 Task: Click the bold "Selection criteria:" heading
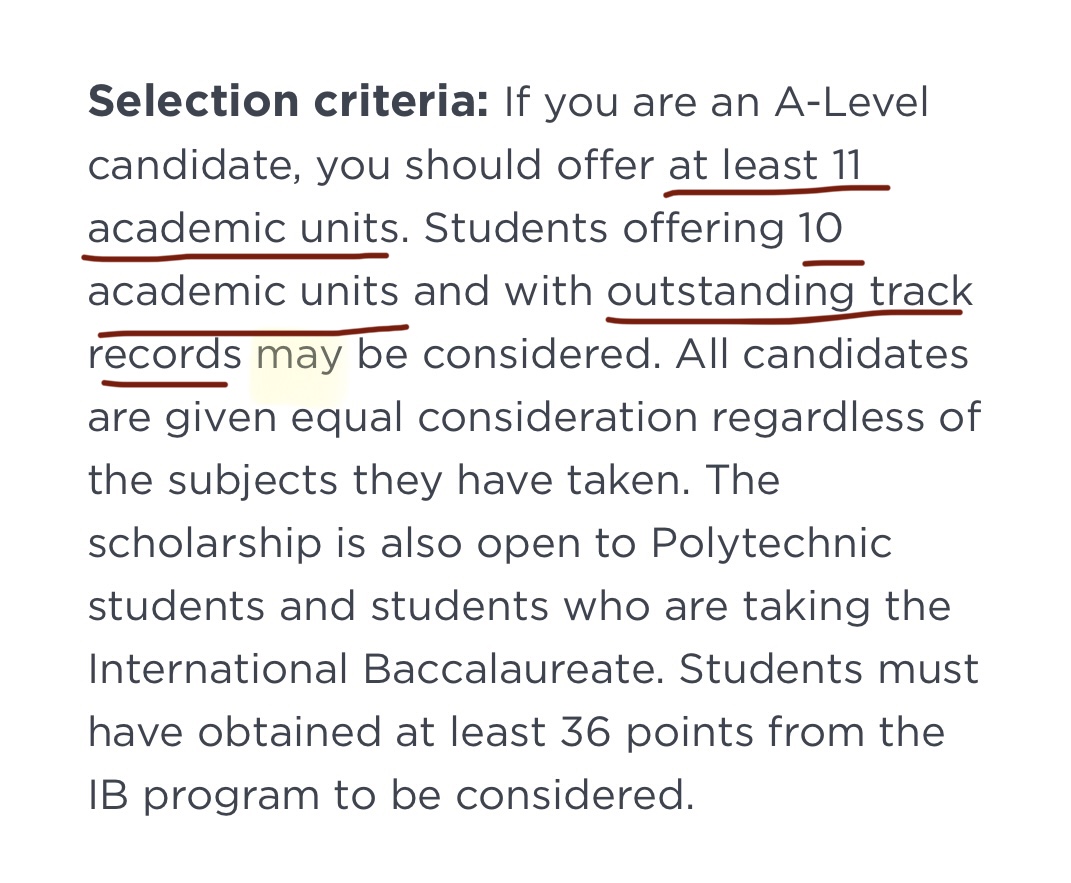point(288,101)
